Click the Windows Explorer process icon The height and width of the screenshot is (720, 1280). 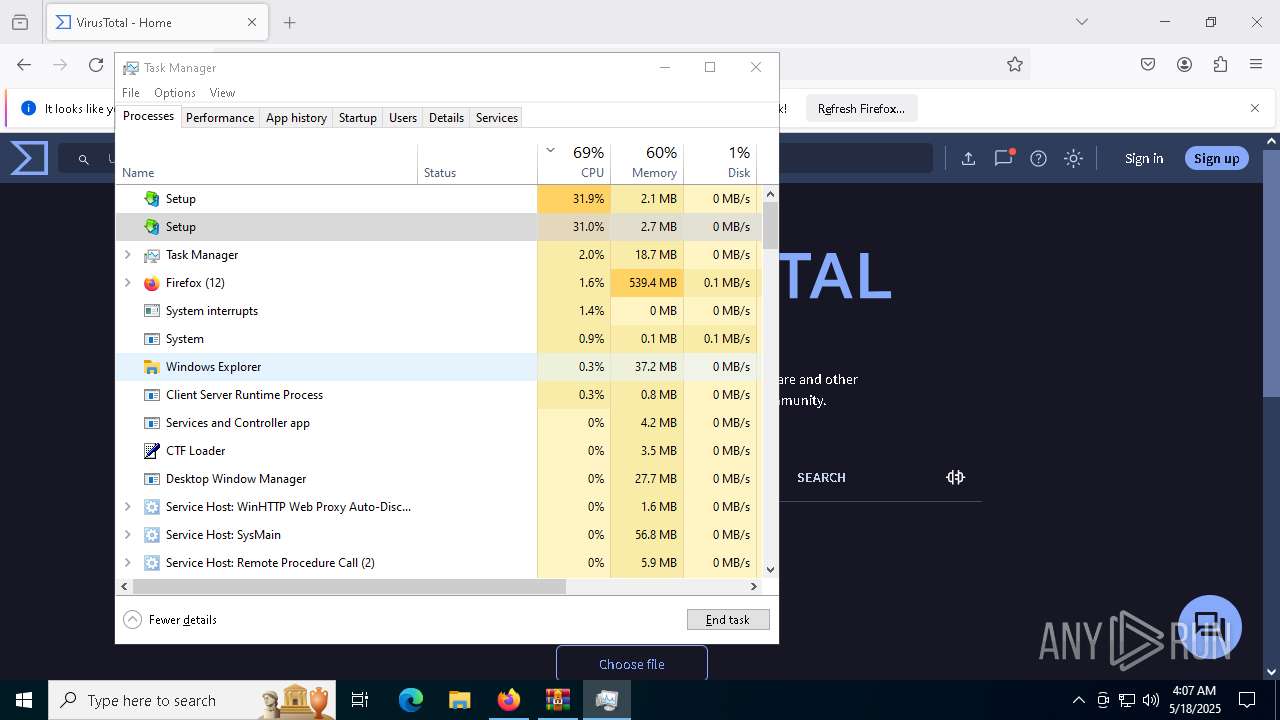(151, 367)
